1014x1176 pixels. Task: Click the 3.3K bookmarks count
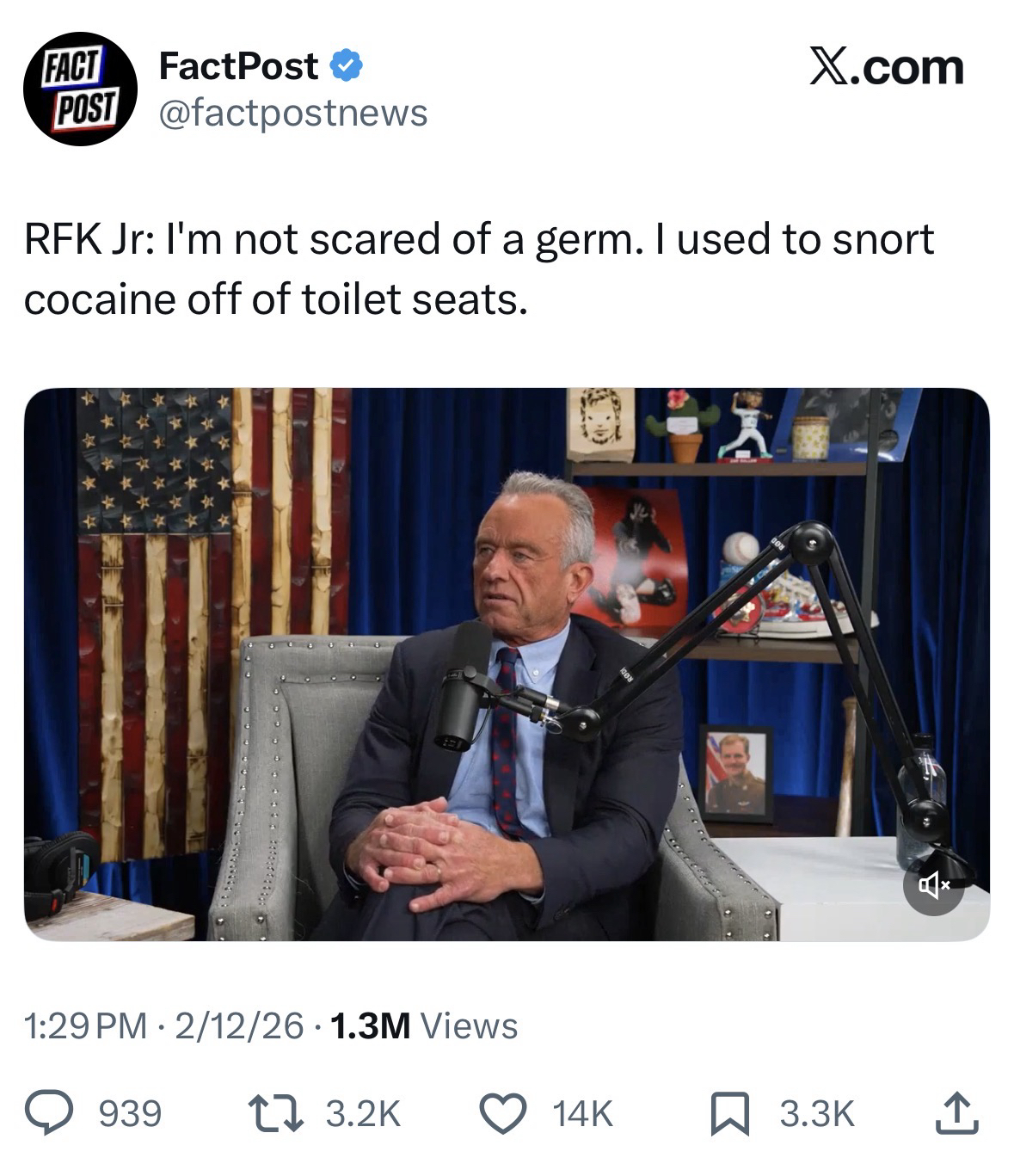click(x=816, y=1114)
